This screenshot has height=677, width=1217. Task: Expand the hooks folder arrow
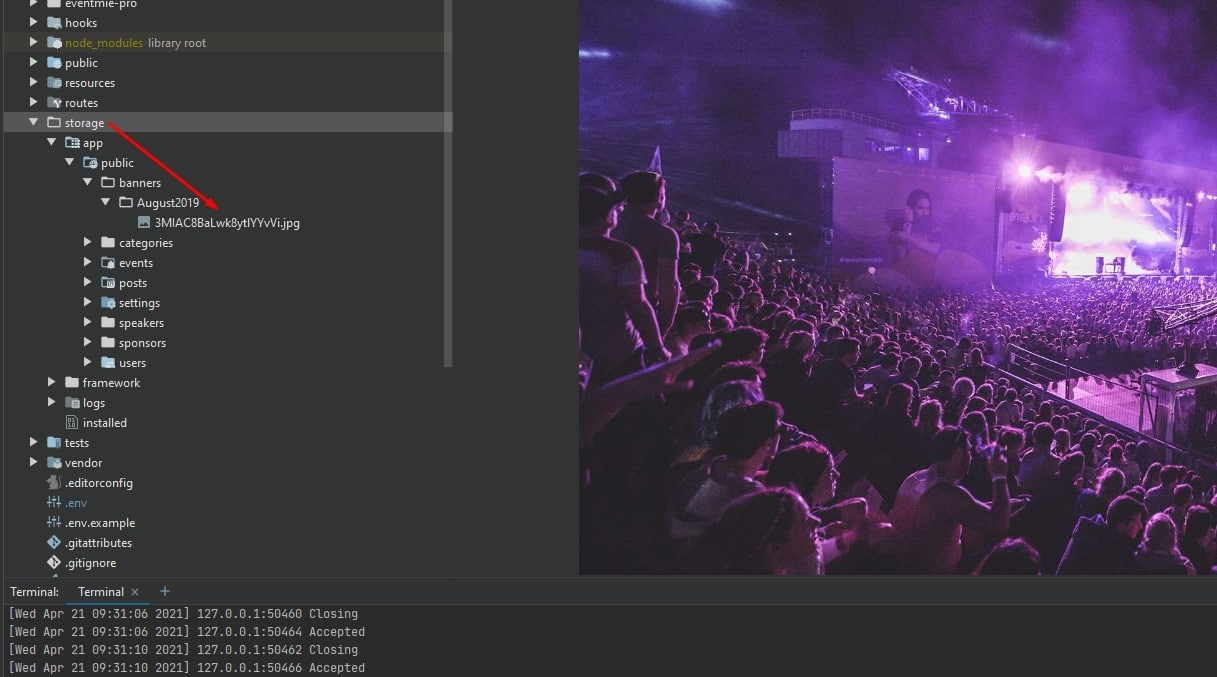tap(34, 23)
